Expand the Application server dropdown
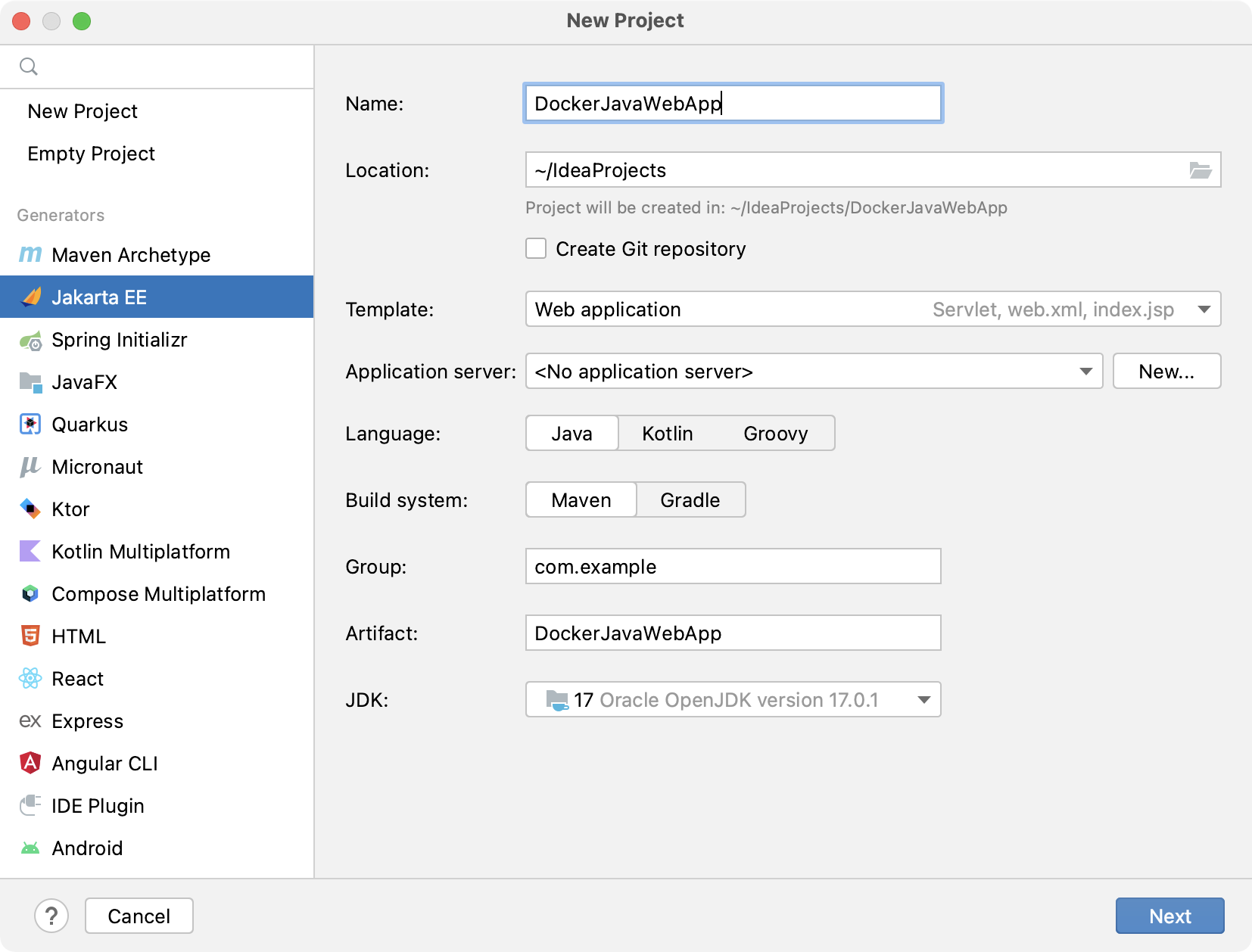The height and width of the screenshot is (952, 1252). point(1088,371)
